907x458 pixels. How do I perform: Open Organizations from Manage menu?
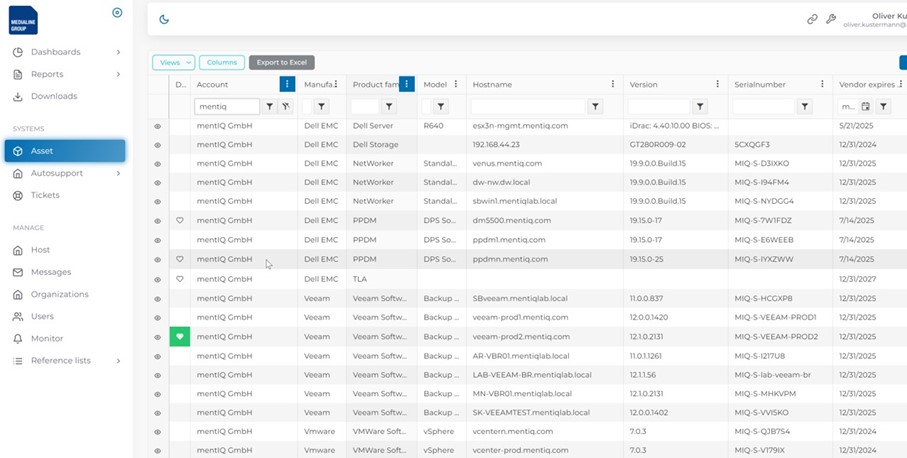[59, 294]
